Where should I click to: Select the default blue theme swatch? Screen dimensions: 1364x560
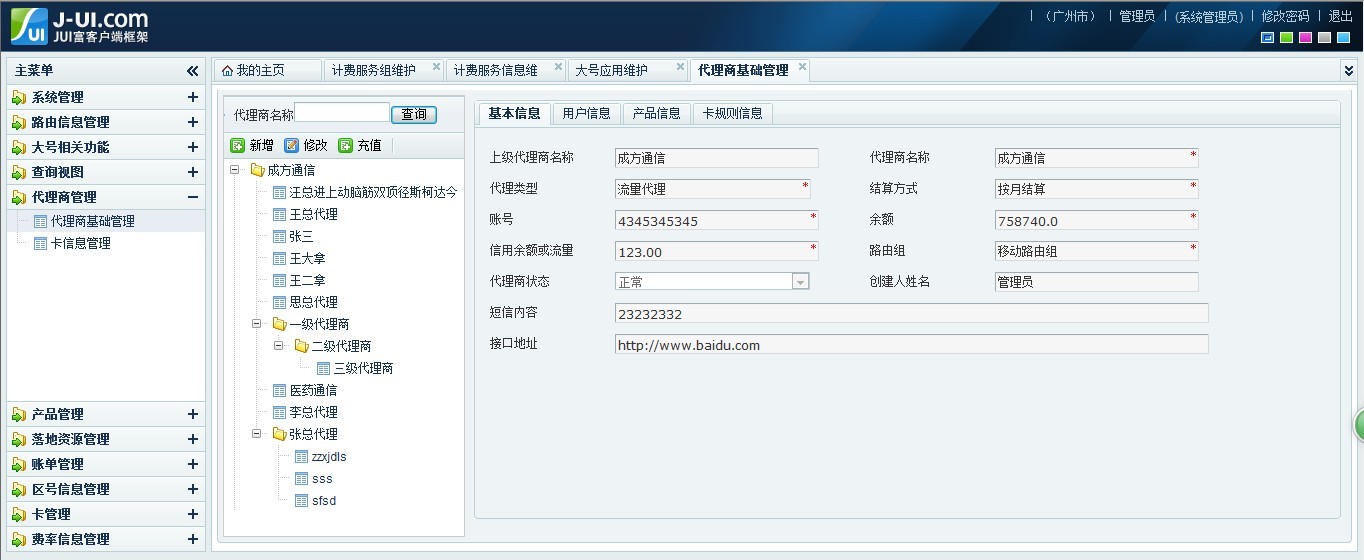[1268, 38]
